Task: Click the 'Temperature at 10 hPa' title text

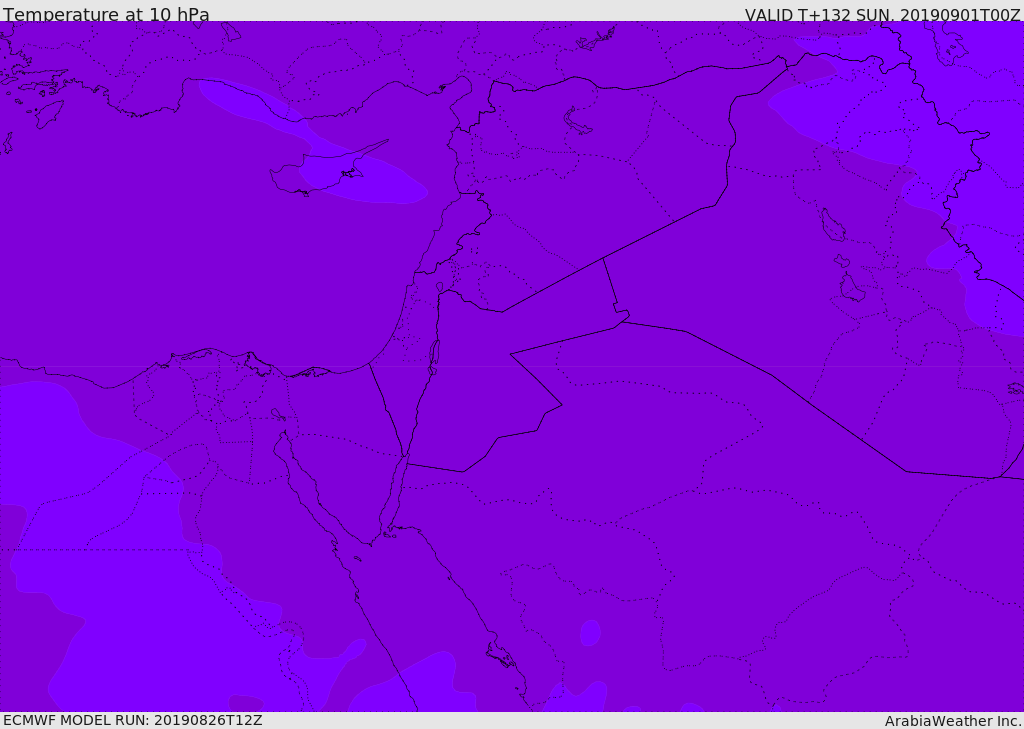Action: [106, 14]
